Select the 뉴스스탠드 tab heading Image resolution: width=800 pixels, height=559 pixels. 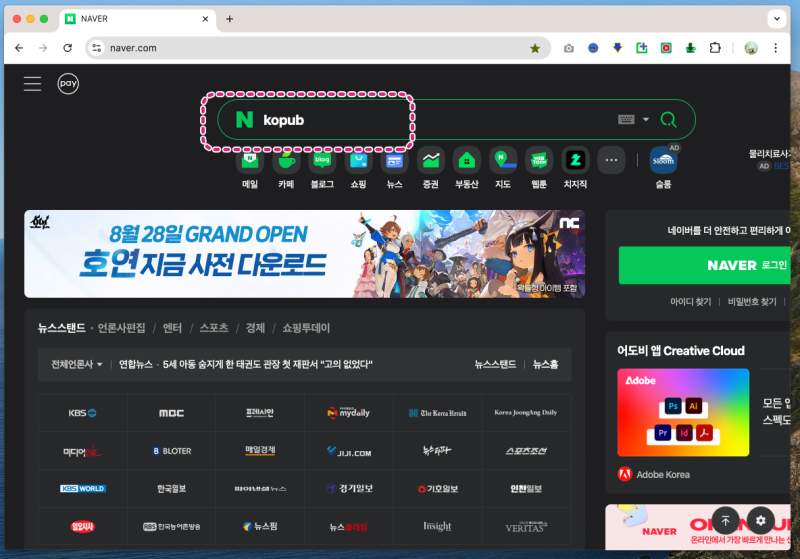[x=61, y=328]
